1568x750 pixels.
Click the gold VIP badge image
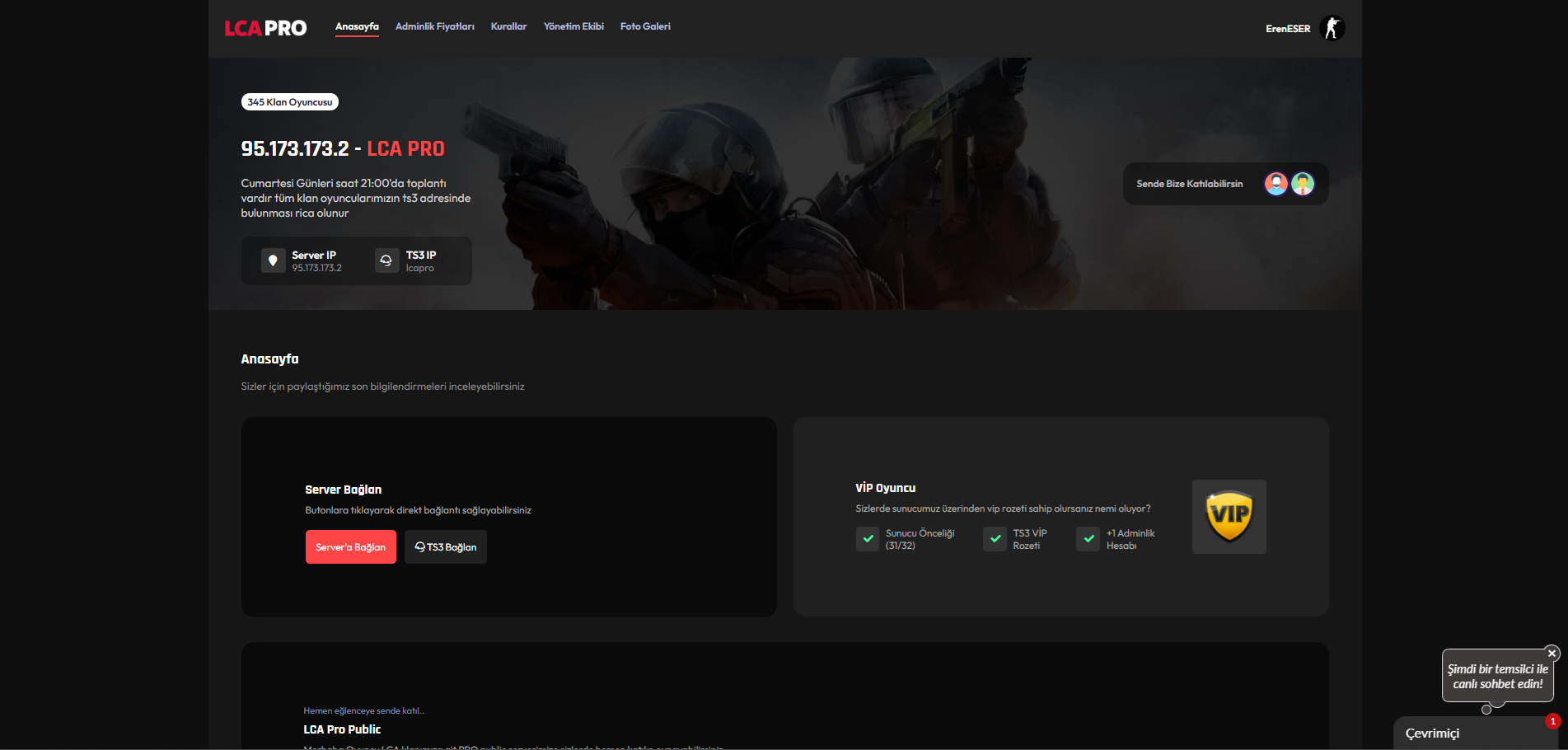(1229, 517)
